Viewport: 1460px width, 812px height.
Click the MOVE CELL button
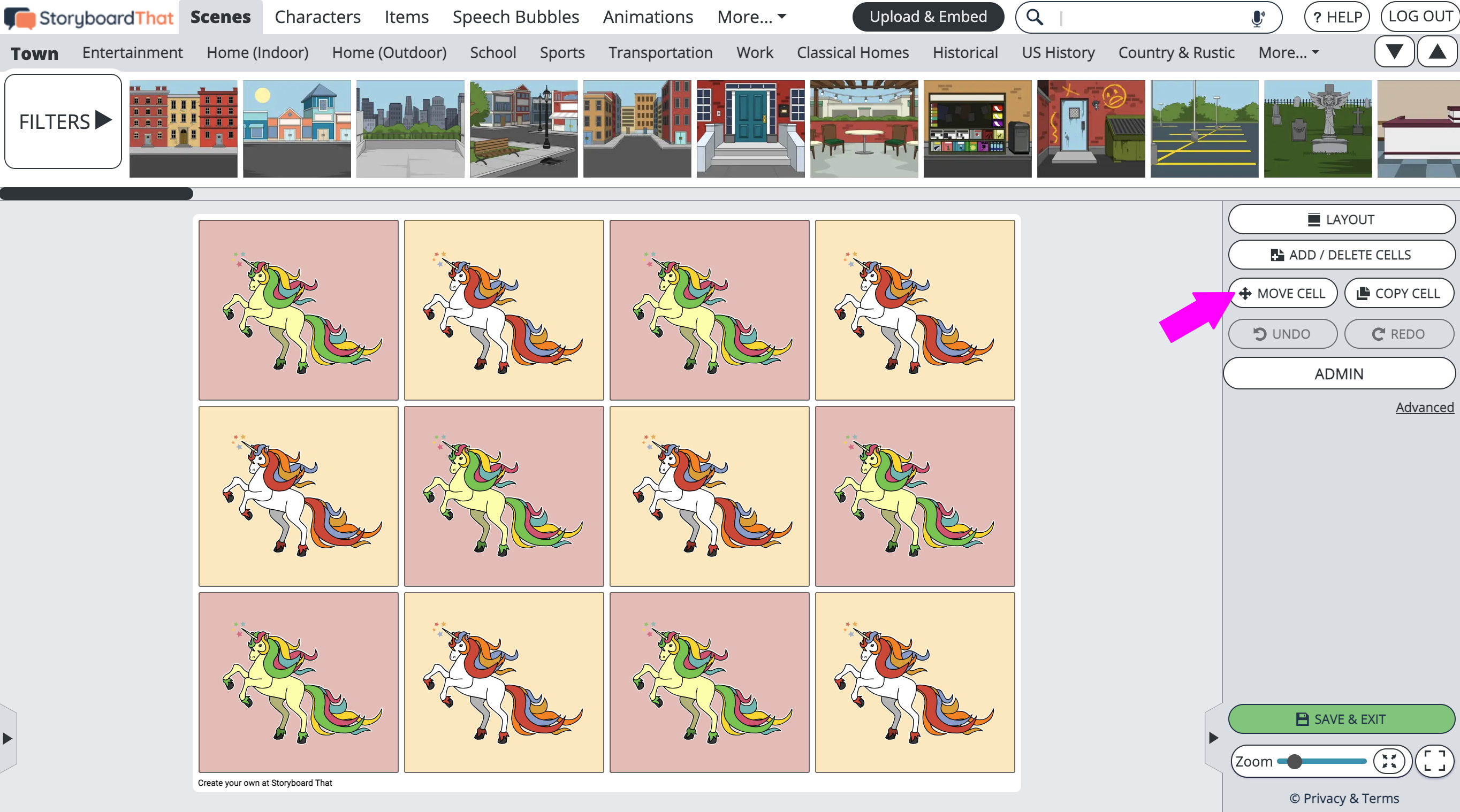pyautogui.click(x=1283, y=293)
